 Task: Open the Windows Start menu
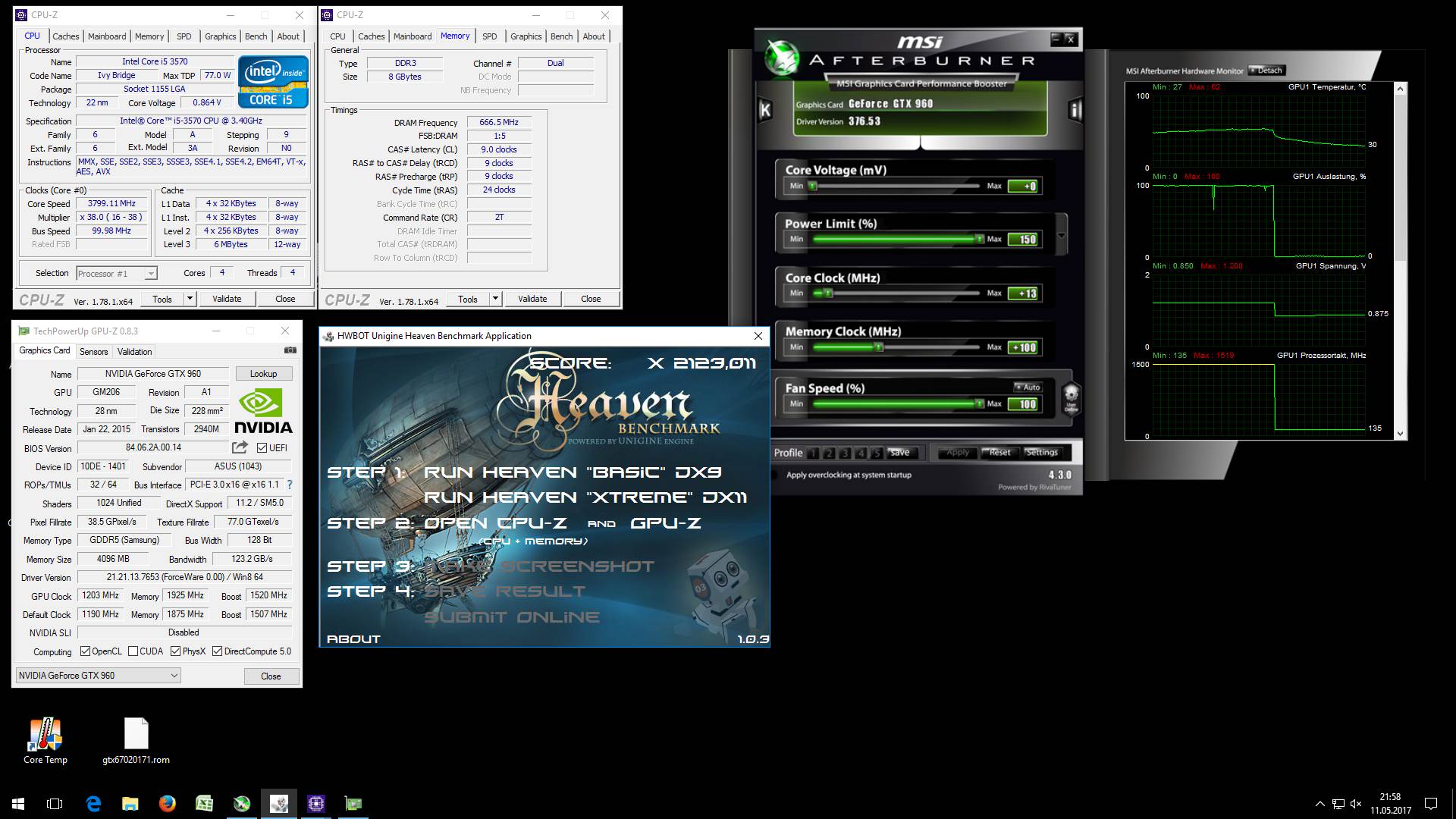pyautogui.click(x=18, y=804)
